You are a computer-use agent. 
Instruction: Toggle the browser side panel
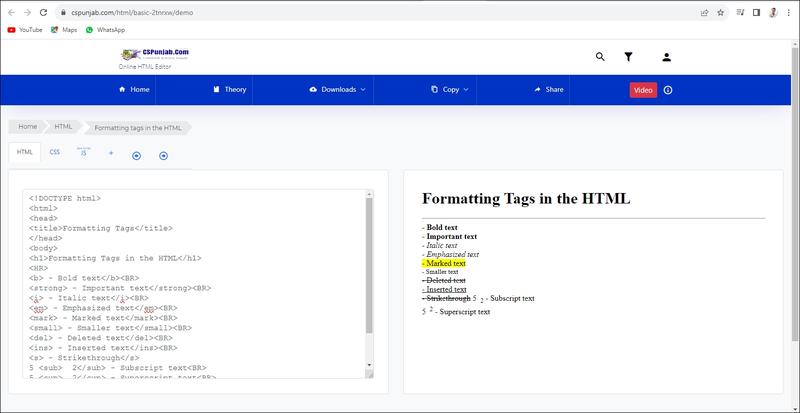[755, 13]
